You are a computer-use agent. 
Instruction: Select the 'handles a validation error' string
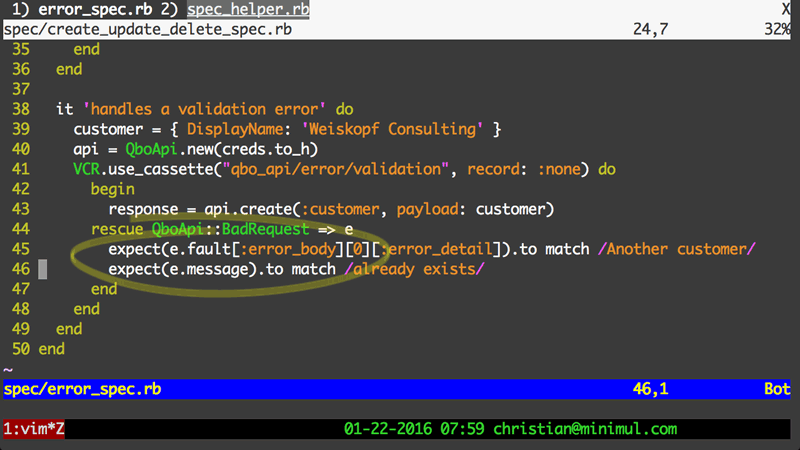(204, 109)
